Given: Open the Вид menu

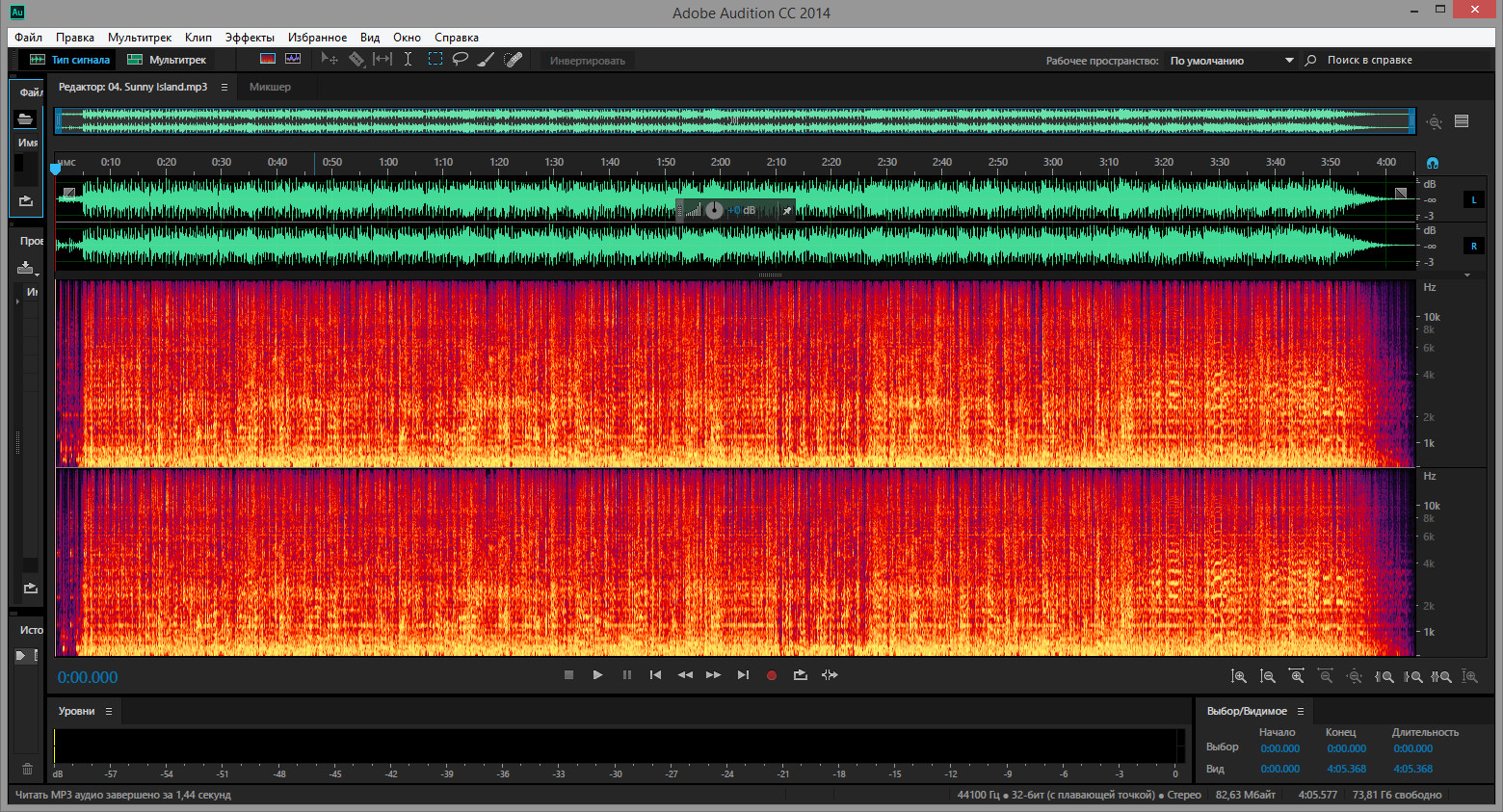Looking at the screenshot, I should (x=370, y=38).
